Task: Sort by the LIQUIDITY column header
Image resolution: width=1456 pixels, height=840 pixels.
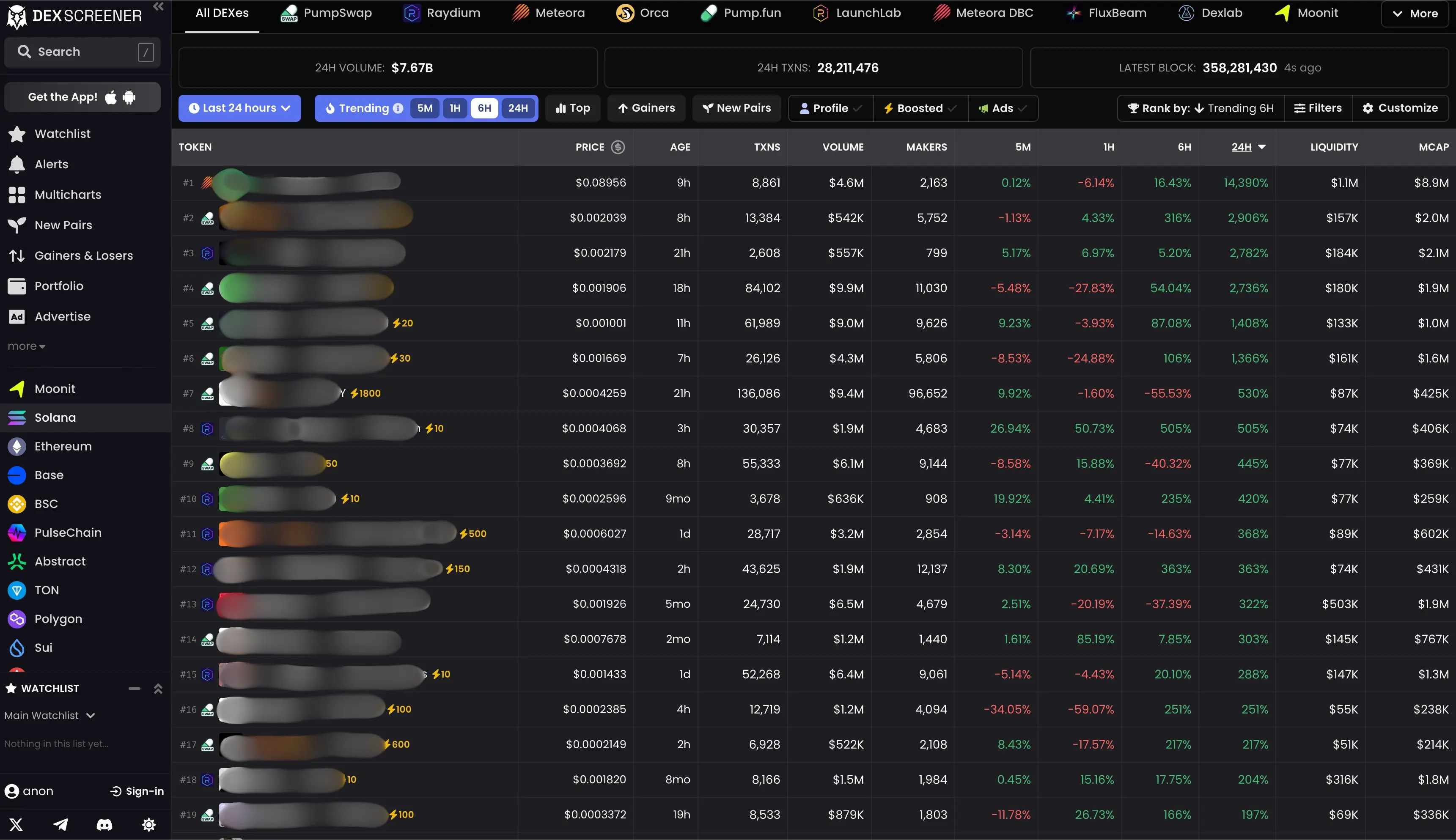Action: [1334, 147]
